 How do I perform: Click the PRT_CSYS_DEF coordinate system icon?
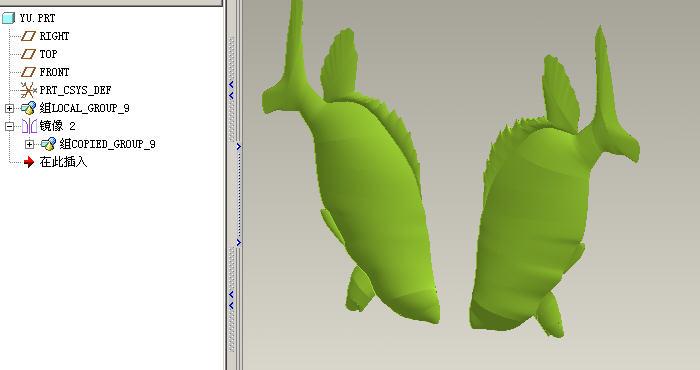[x=29, y=90]
